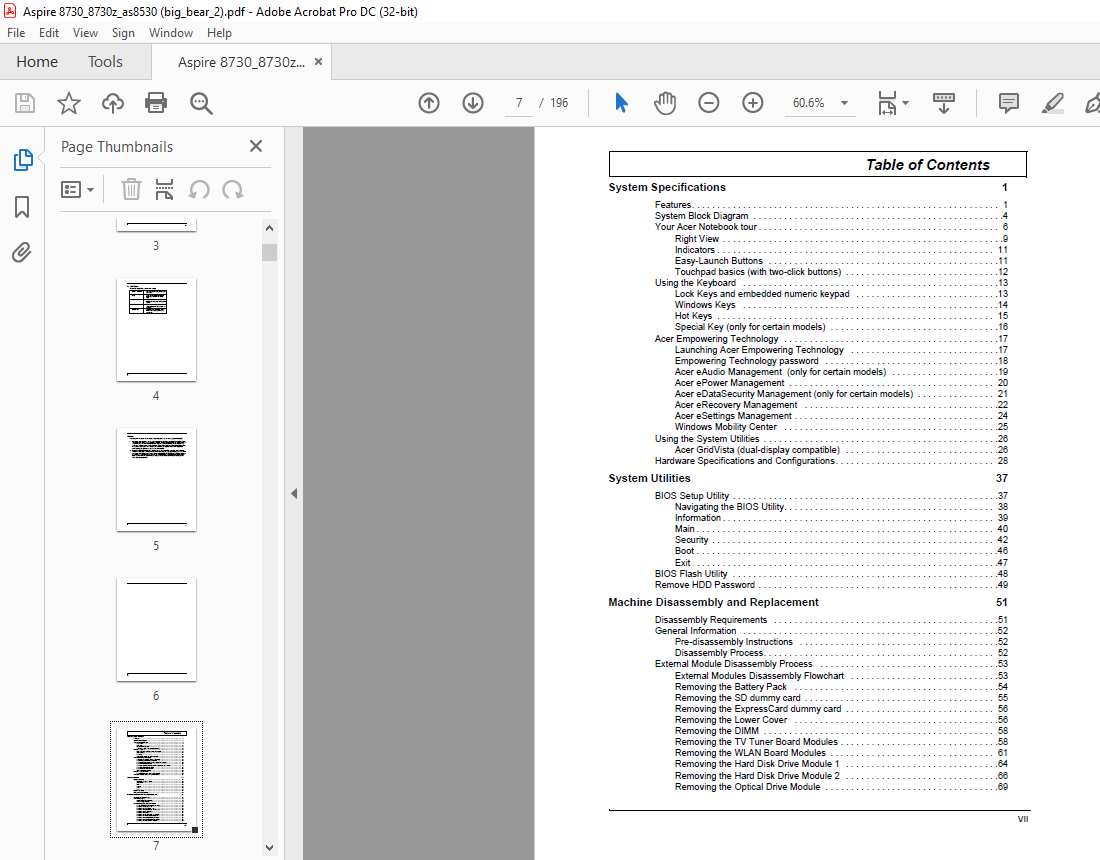Delete selected page with trash icon

pos(130,189)
